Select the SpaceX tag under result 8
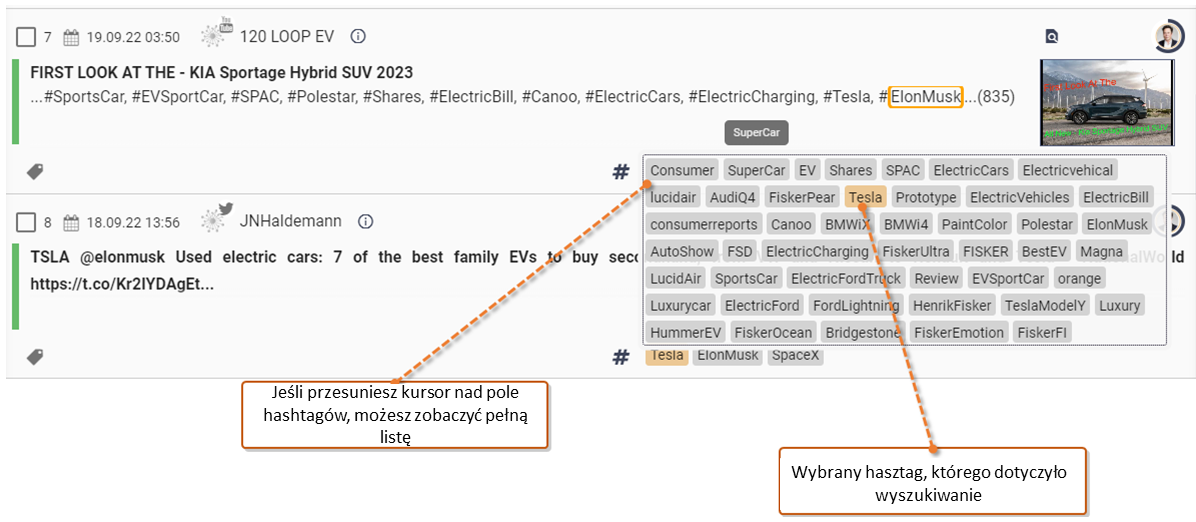The image size is (1196, 522). coord(796,355)
